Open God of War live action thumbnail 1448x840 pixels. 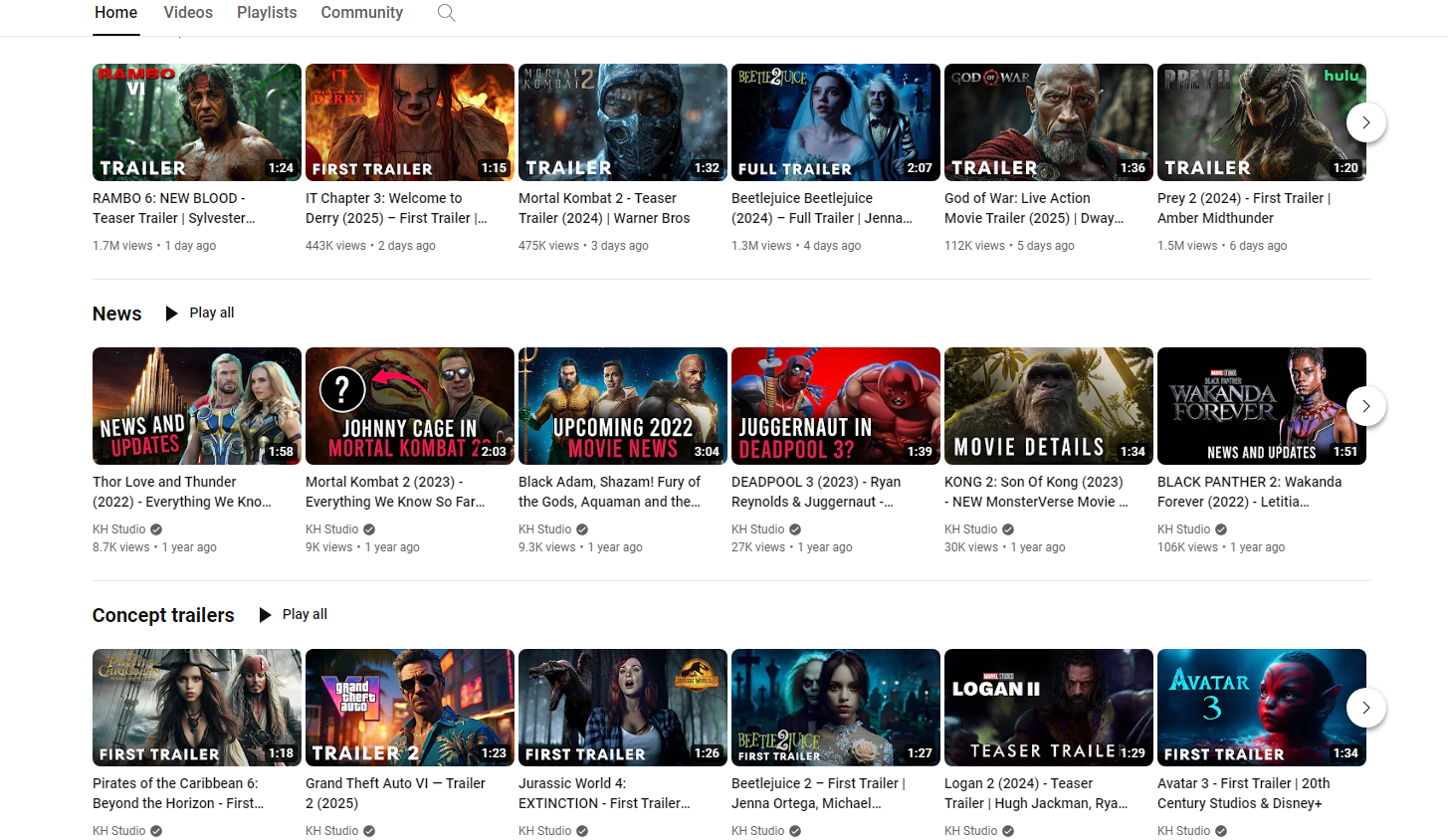(1049, 122)
